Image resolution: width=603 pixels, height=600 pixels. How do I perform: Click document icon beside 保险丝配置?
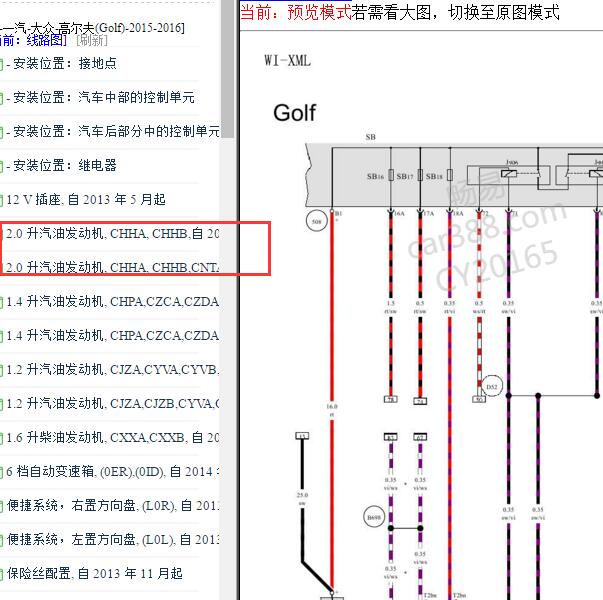1,575
